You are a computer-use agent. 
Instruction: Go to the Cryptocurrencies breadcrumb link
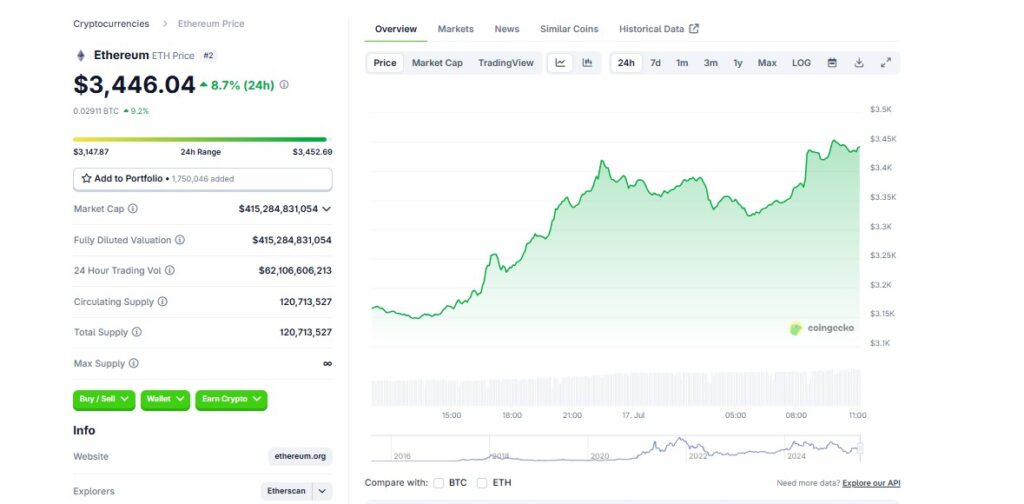coord(111,24)
